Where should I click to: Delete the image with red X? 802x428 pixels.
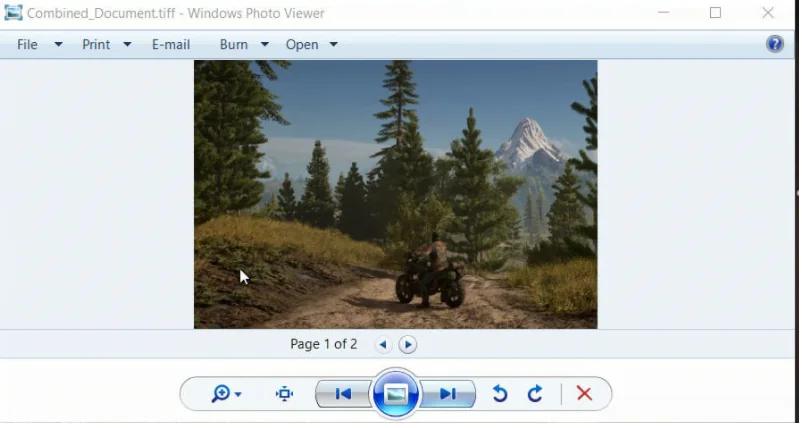pyautogui.click(x=584, y=394)
